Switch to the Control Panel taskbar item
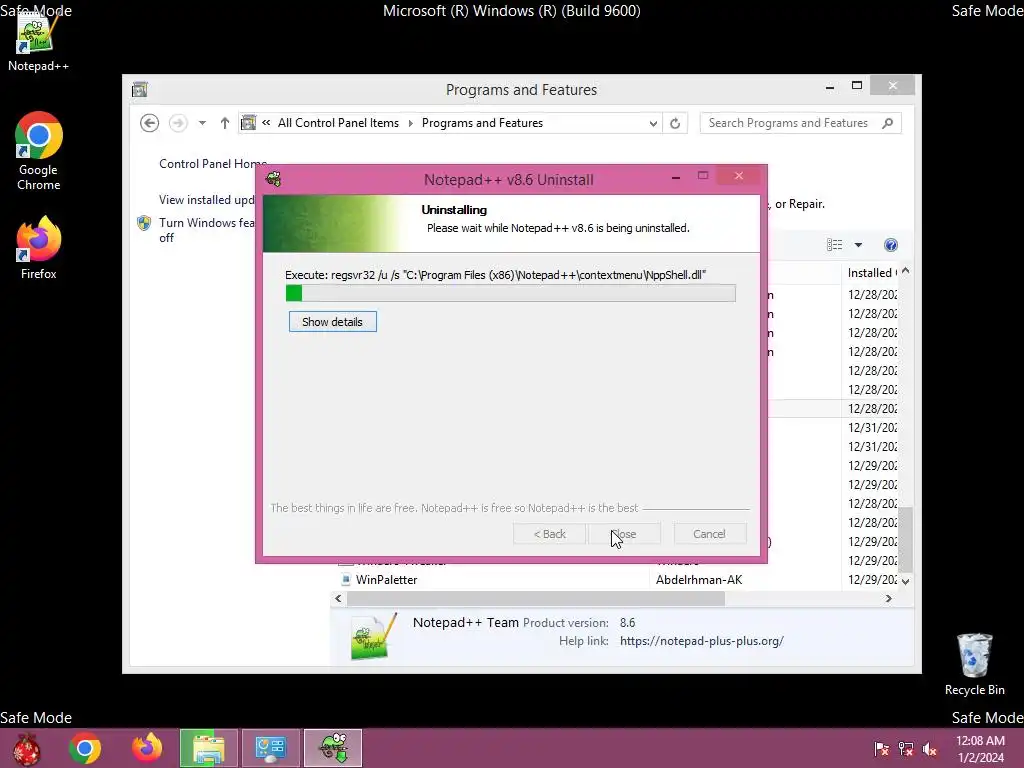The width and height of the screenshot is (1024, 768). (x=270, y=748)
